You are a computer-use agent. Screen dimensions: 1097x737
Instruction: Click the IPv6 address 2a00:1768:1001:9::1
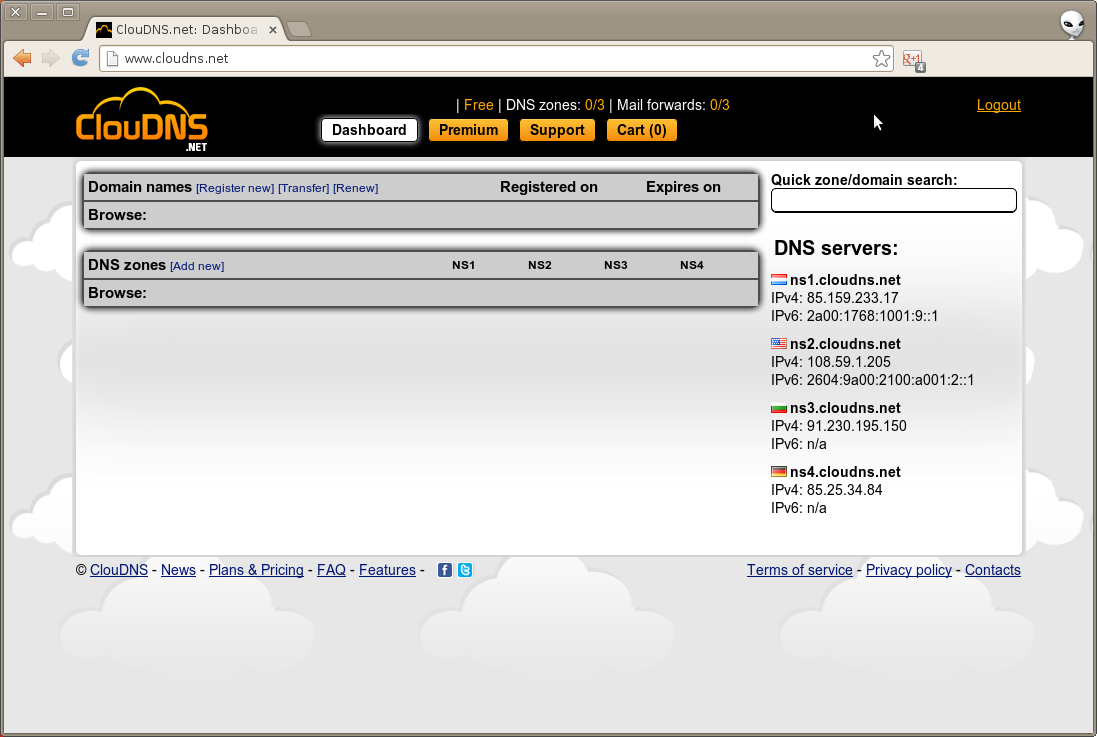872,316
